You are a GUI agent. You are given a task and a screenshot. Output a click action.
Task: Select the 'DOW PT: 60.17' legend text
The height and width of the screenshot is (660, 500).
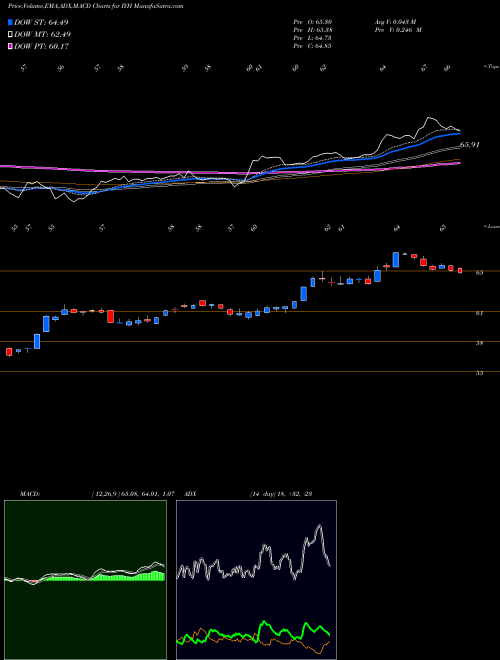[42, 46]
